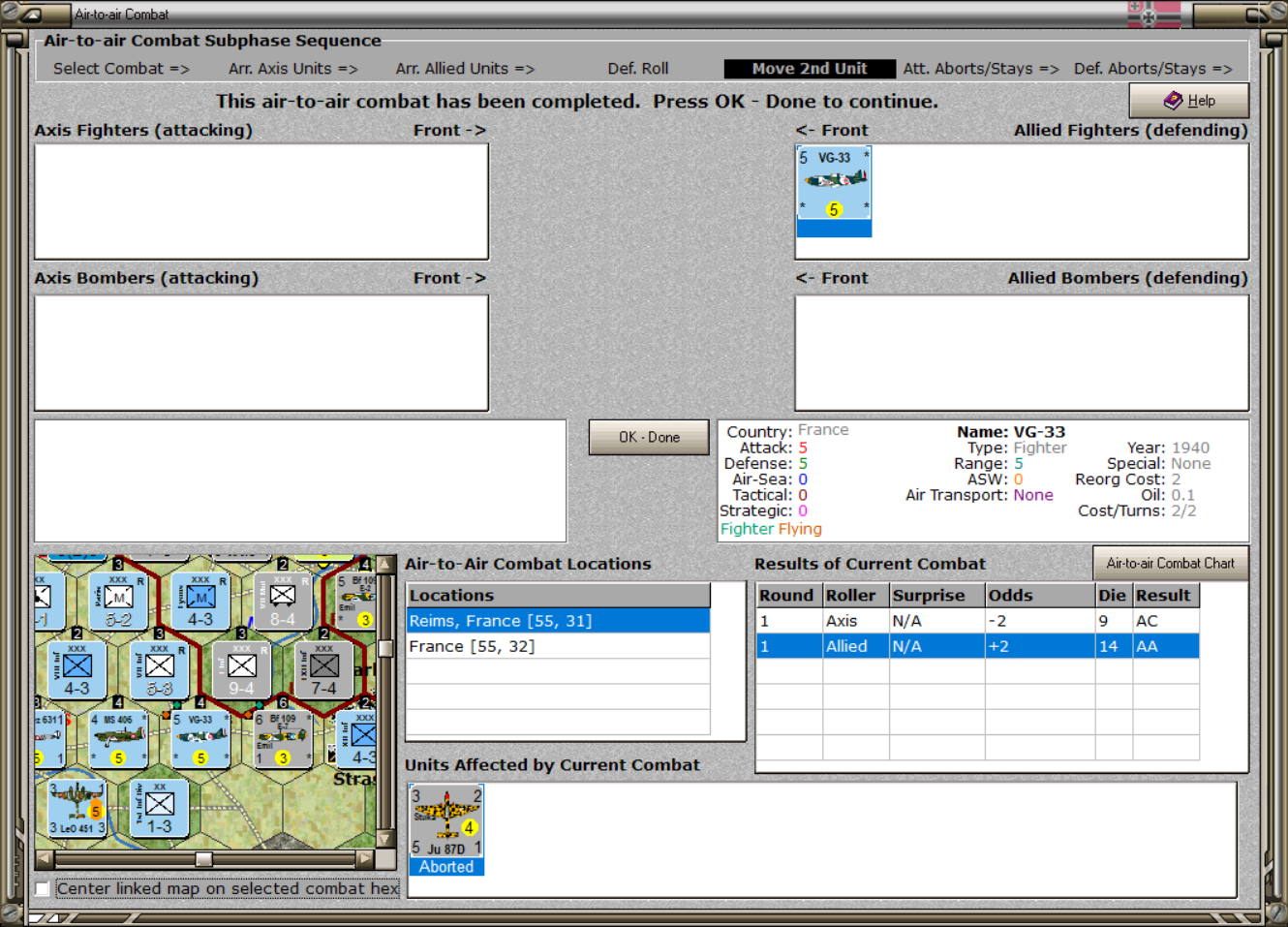Click the Roller column header
Viewport: 1288px width, 927px height.
point(856,595)
